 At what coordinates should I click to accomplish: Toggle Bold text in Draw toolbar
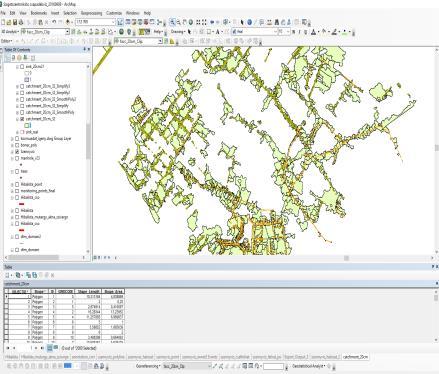pyautogui.click(x=293, y=32)
